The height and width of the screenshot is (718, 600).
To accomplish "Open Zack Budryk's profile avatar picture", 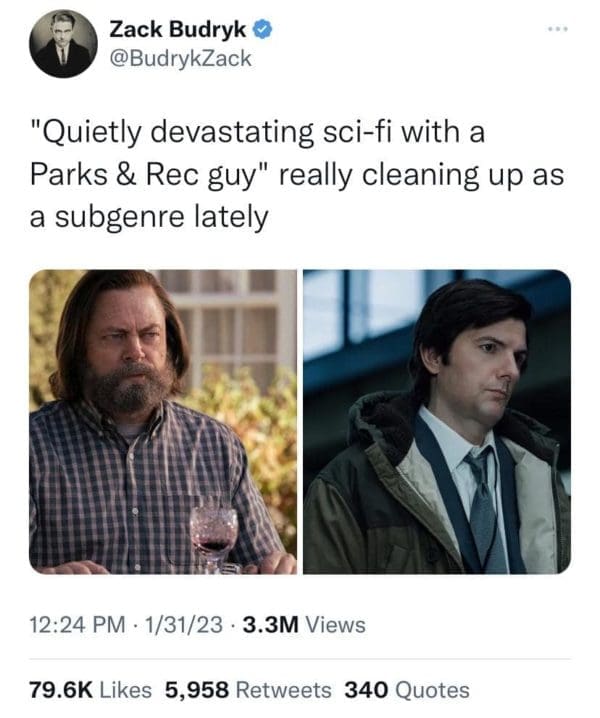I will 63,43.
